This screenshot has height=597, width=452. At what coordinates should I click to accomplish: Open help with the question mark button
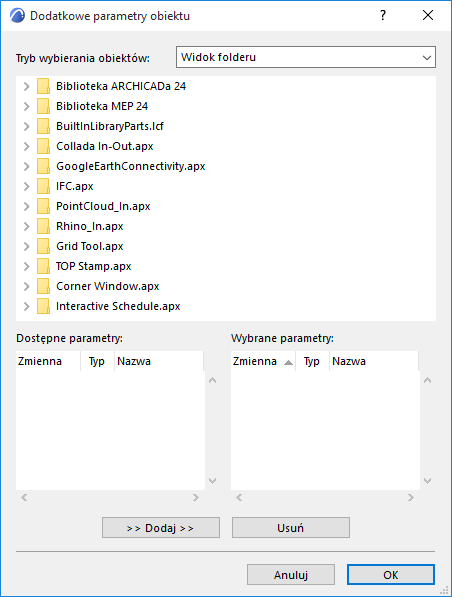(x=383, y=16)
